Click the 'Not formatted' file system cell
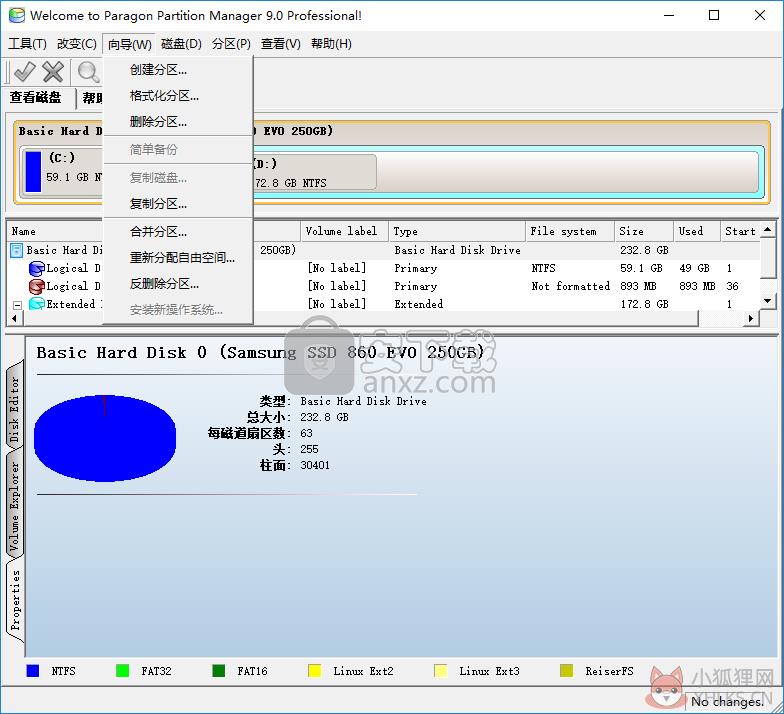Image resolution: width=784 pixels, height=714 pixels. (x=570, y=286)
